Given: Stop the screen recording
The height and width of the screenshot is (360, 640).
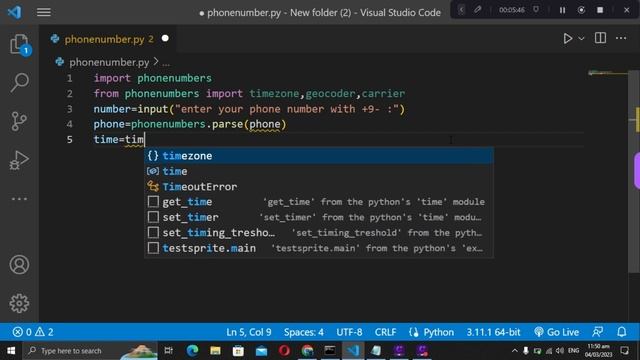Looking at the screenshot, I should pos(600,10).
